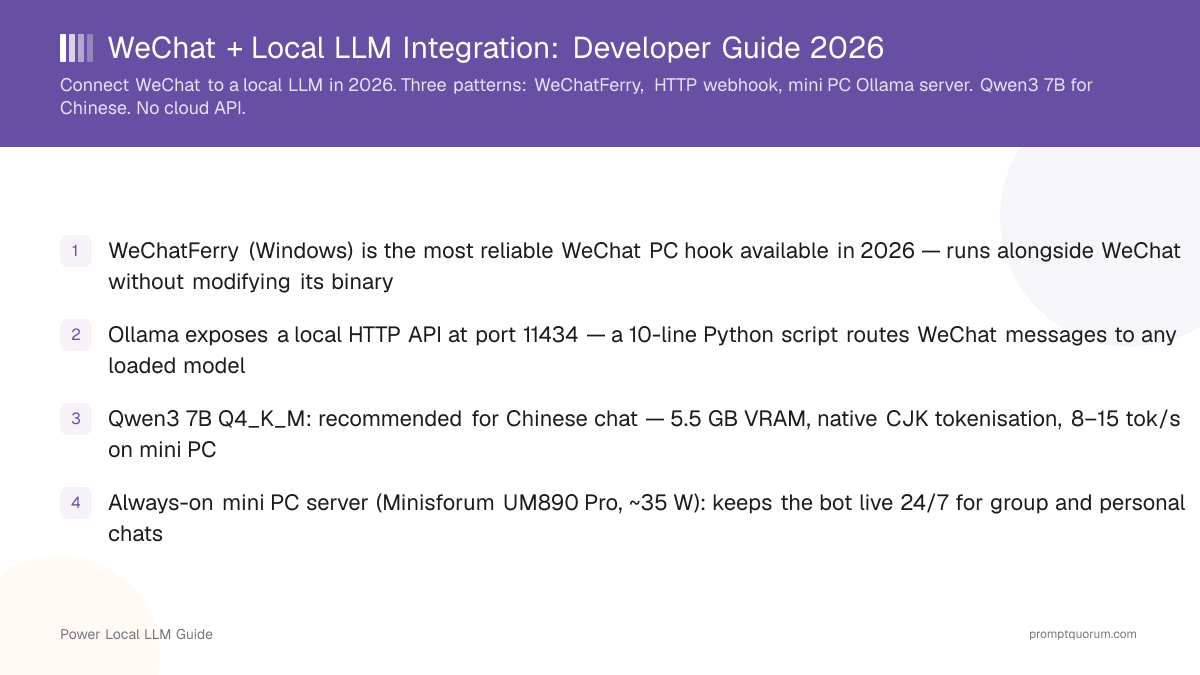The height and width of the screenshot is (675, 1200).
Task: Click the subtitle starting 'Connect WeChat to a local LLM'
Action: (576, 96)
